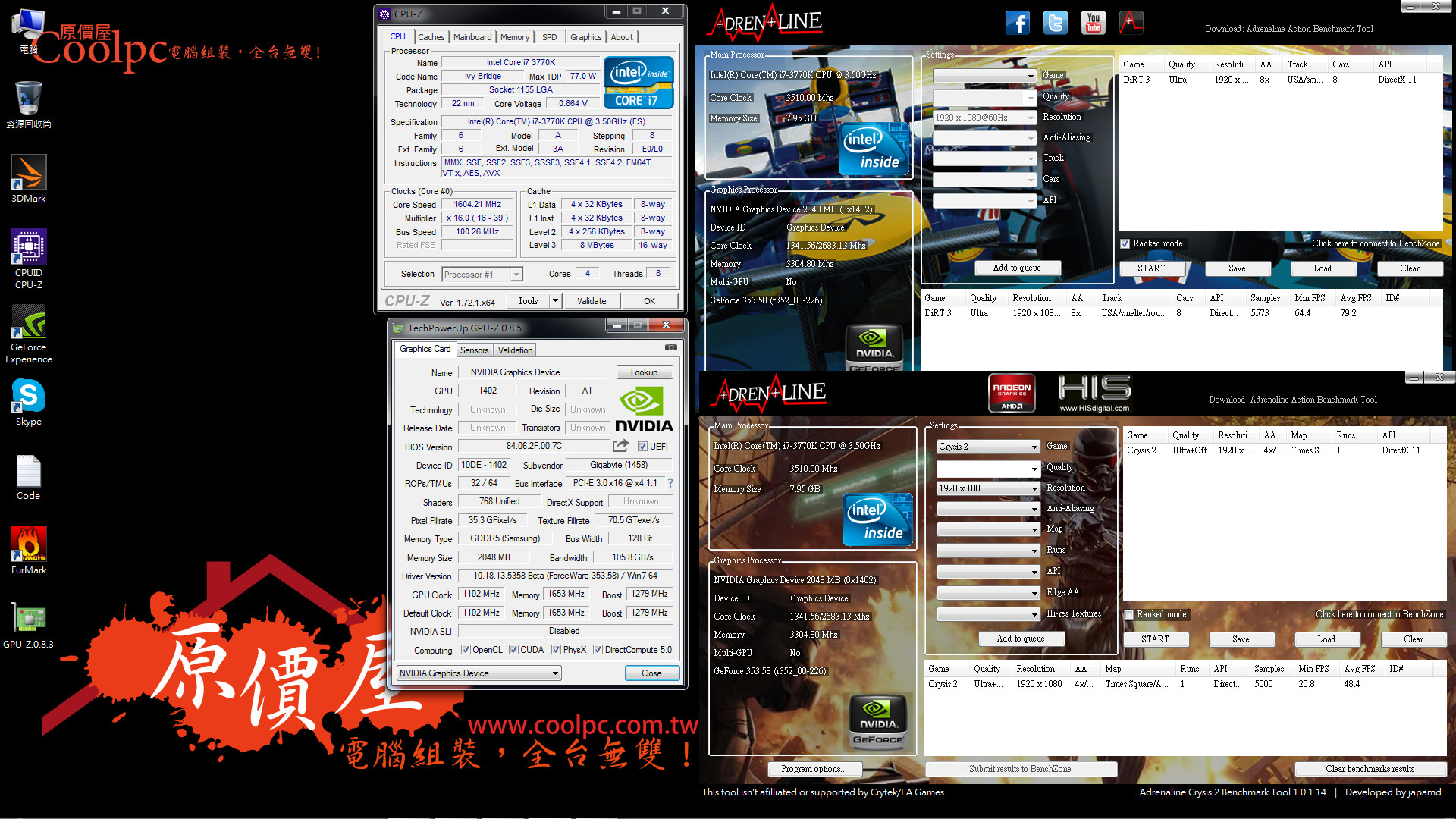Click the NVIDIA logo in GPU-Z
The image size is (1456, 819).
pos(643,409)
